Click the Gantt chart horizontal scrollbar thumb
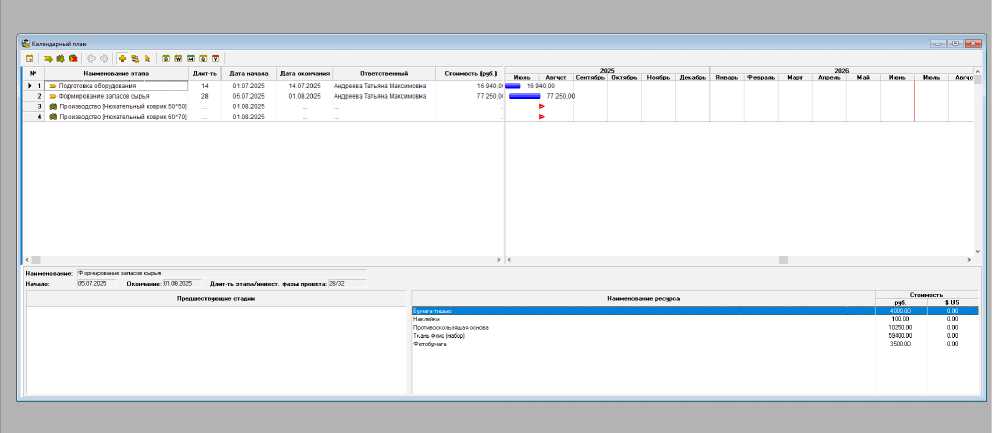The height and width of the screenshot is (433, 993). pyautogui.click(x=783, y=260)
